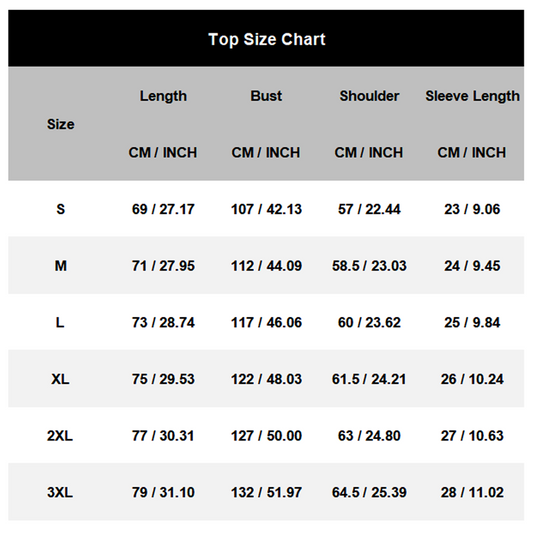Select the 2XL size row label
Viewport: 533px width, 533px height.
60,436
